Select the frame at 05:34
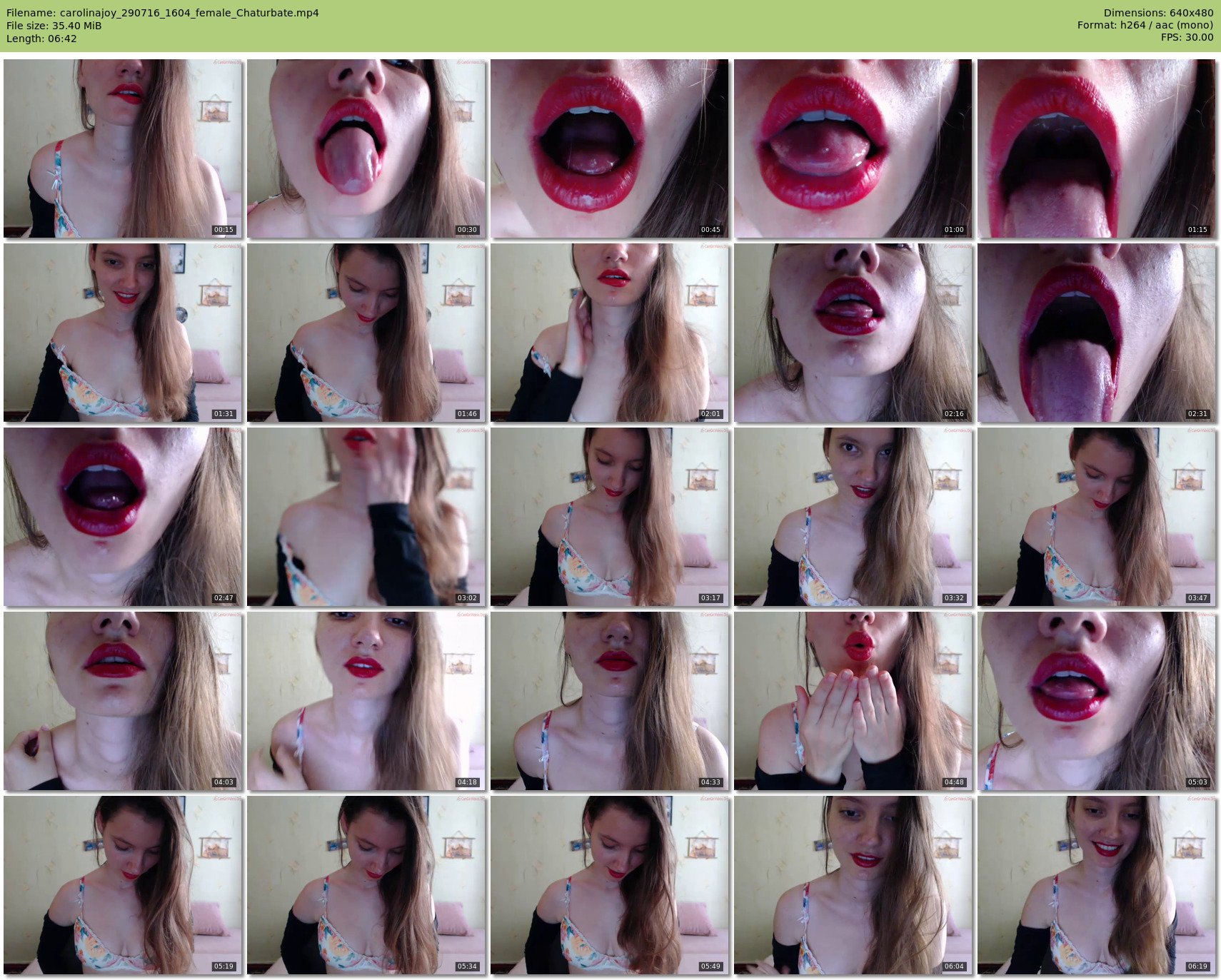This screenshot has height=980, width=1221. (366, 885)
